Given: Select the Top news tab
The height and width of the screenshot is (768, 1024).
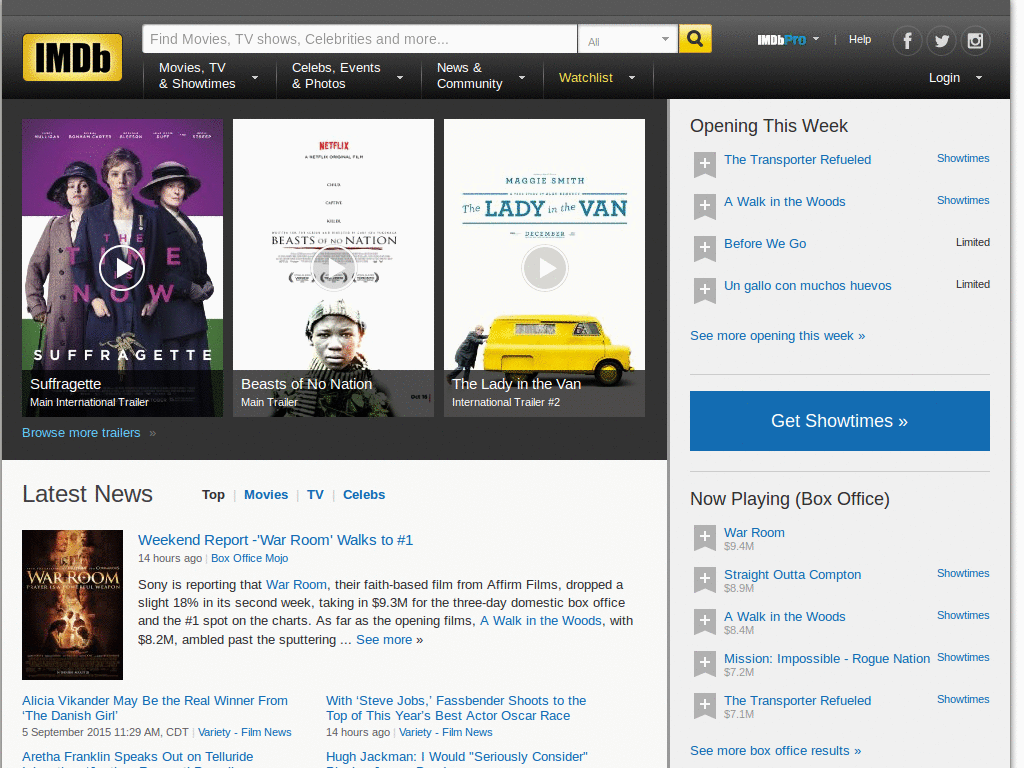Looking at the screenshot, I should click(213, 495).
